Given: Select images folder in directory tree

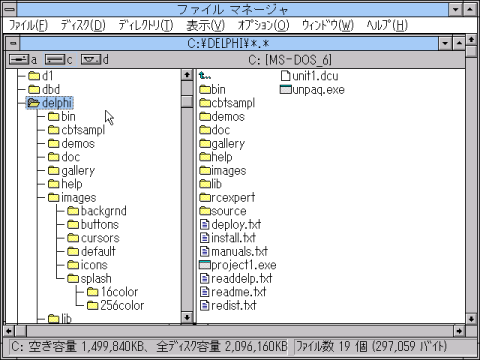Looking at the screenshot, I should pos(72,198).
